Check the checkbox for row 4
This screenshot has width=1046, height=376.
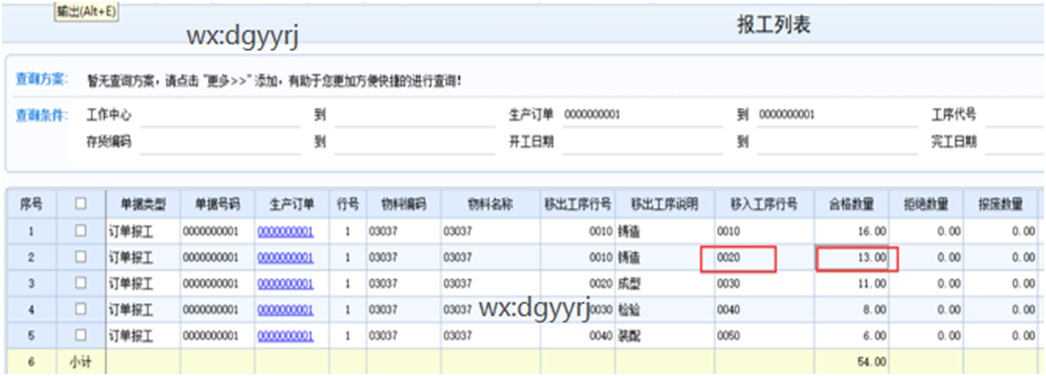click(x=81, y=309)
